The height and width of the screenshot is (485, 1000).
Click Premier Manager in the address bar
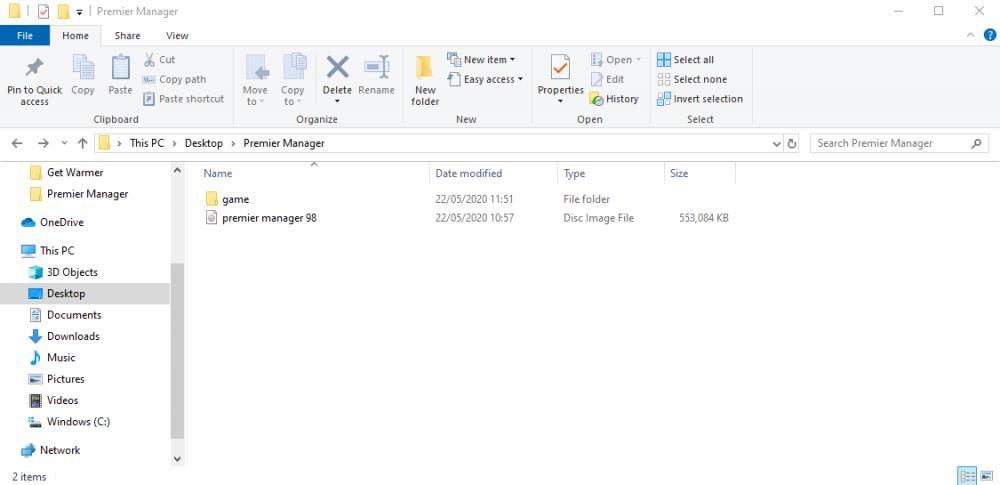(284, 144)
